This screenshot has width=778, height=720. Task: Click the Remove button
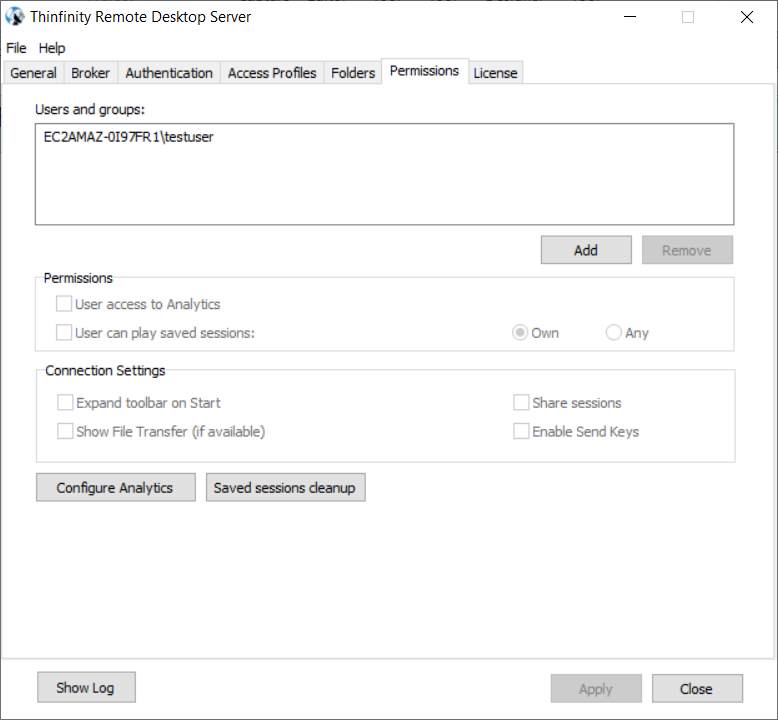click(x=687, y=250)
